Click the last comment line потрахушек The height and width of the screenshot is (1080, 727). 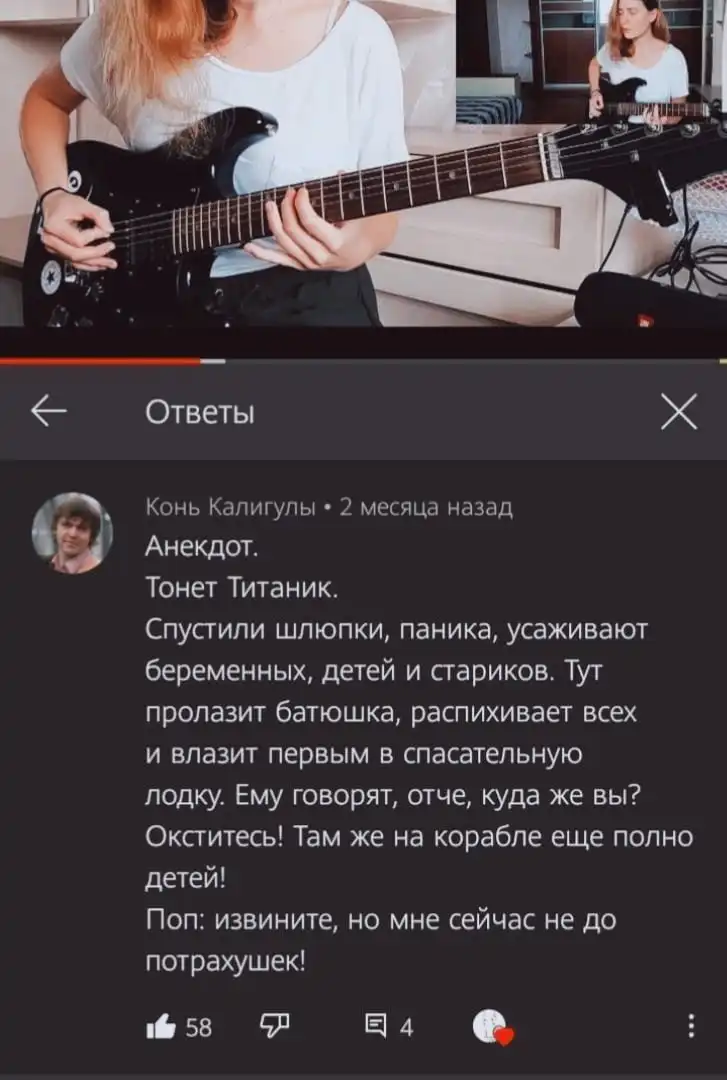(225, 961)
